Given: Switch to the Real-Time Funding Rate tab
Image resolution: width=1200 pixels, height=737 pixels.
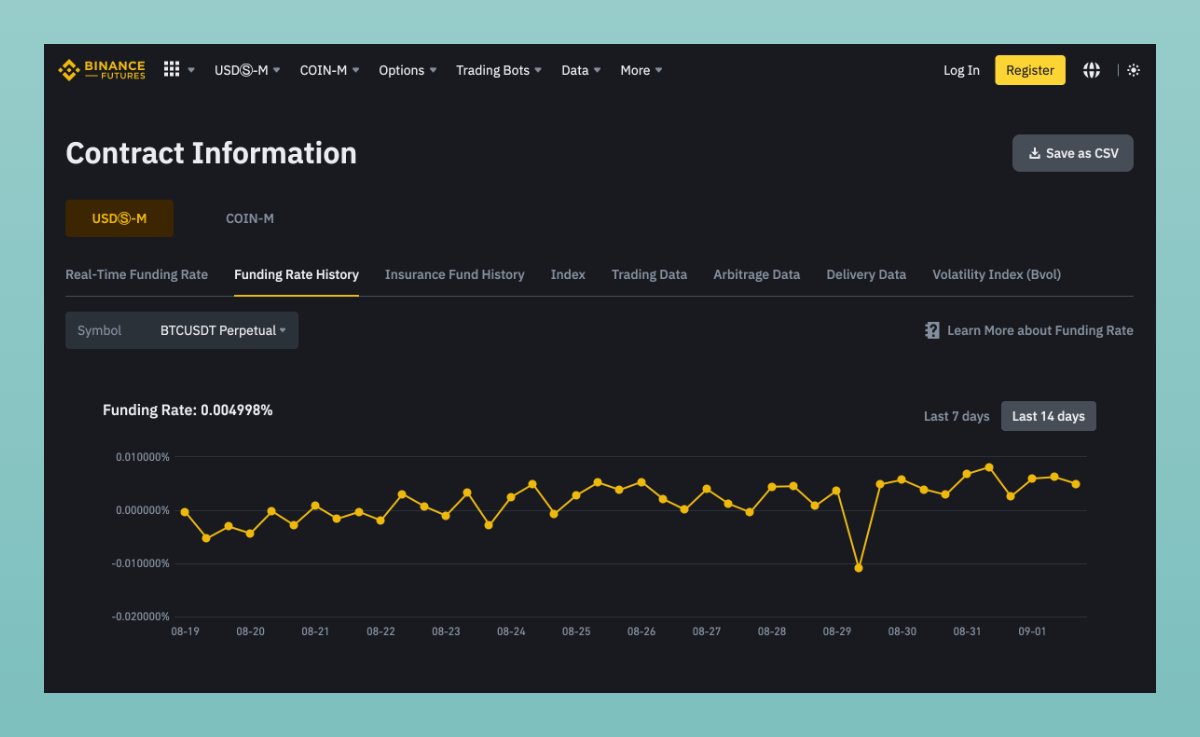Looking at the screenshot, I should click(137, 274).
